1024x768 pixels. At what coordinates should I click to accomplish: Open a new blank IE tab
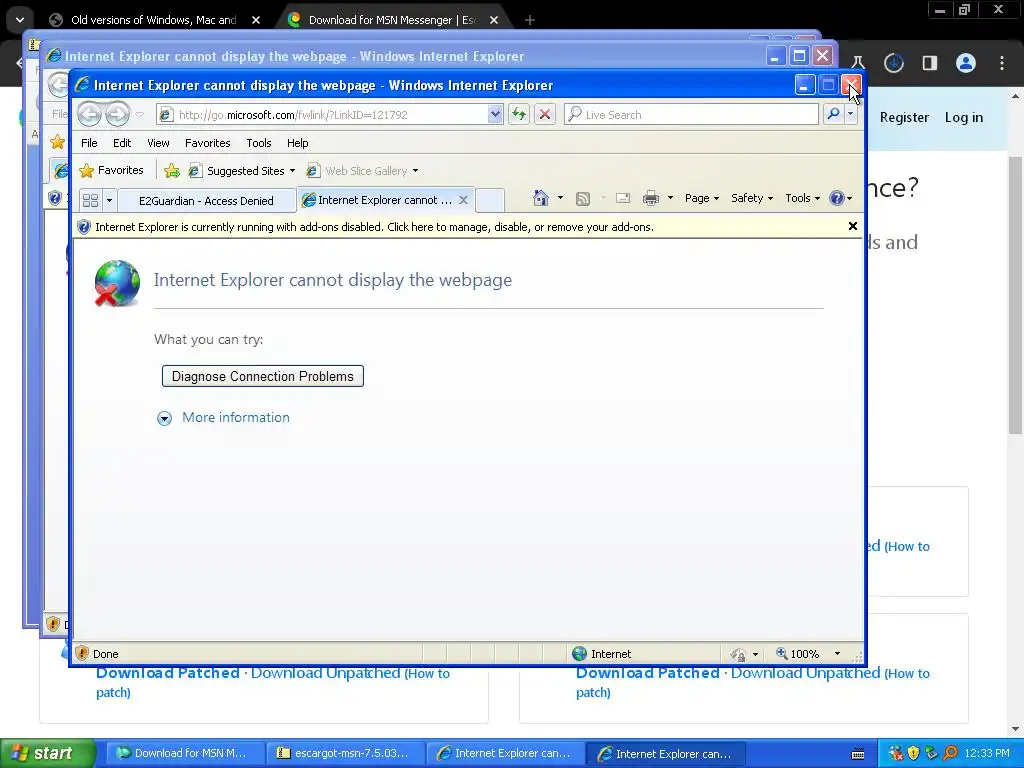point(490,200)
